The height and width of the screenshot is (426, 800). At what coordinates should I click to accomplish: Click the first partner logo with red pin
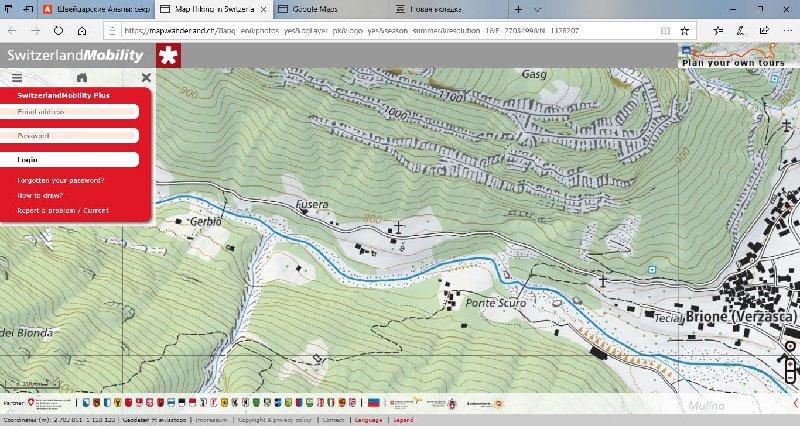point(51,404)
